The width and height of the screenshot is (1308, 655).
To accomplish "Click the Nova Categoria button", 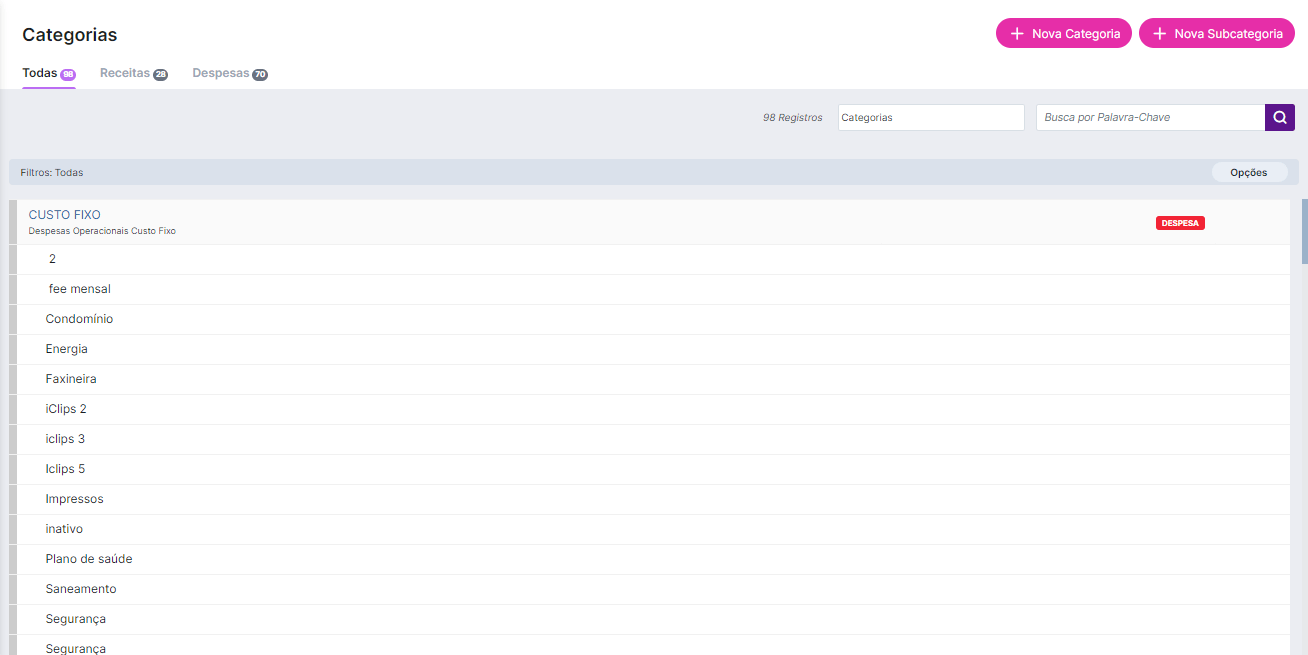I will click(x=1063, y=33).
